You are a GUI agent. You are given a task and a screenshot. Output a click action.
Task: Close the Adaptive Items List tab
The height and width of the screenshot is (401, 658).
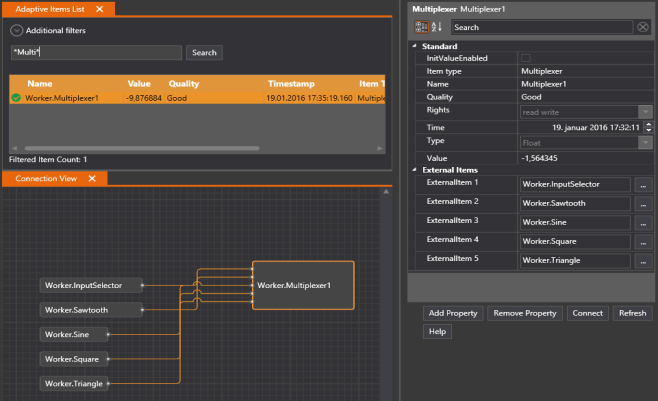[x=99, y=8]
